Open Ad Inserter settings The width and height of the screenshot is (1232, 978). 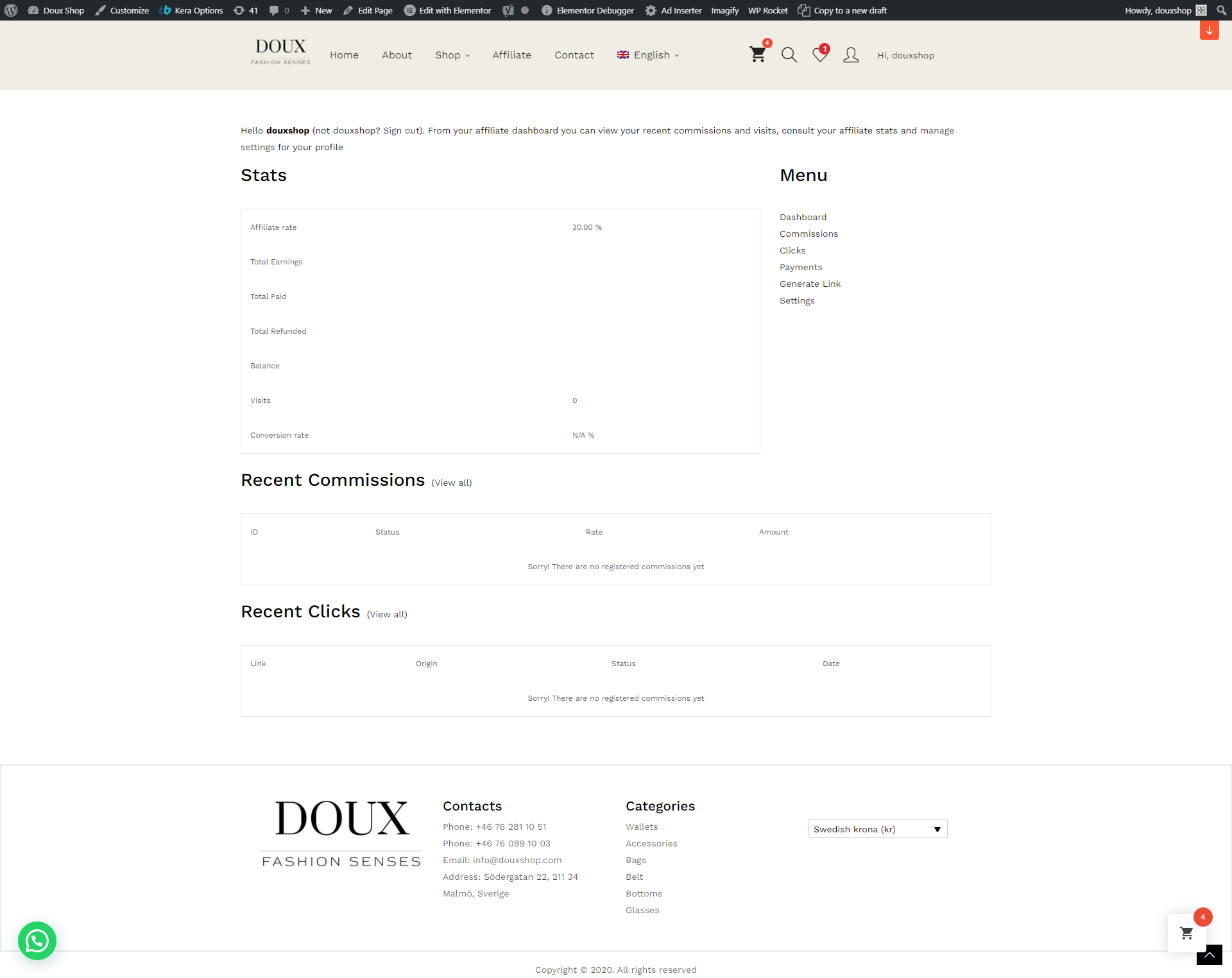(650, 10)
